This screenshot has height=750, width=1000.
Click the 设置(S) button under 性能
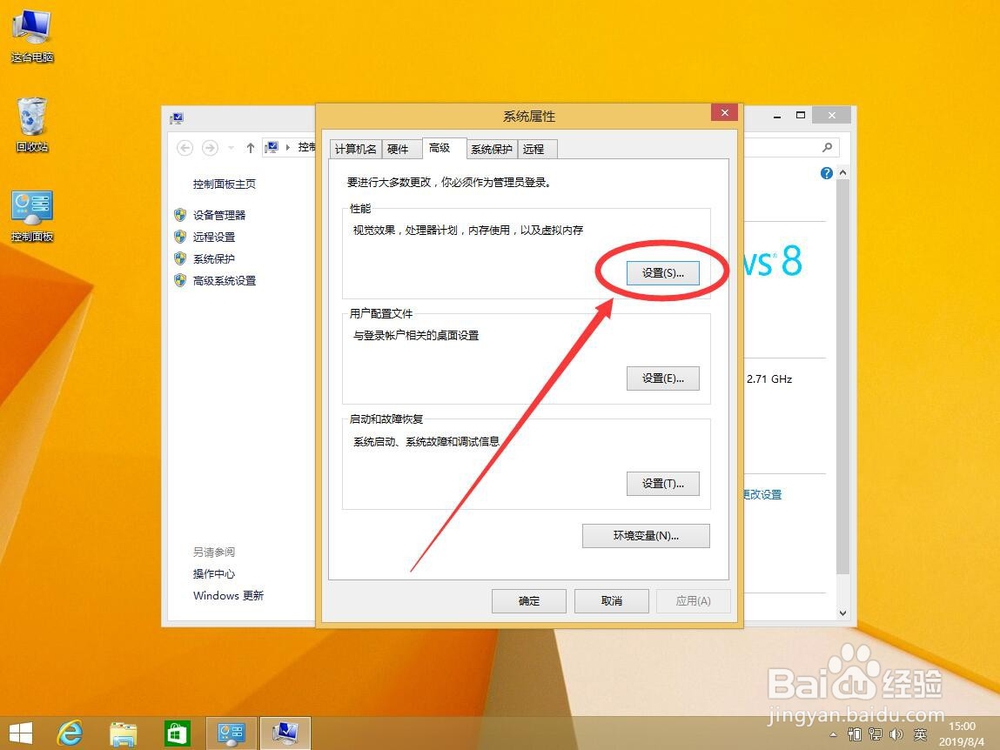(x=663, y=272)
